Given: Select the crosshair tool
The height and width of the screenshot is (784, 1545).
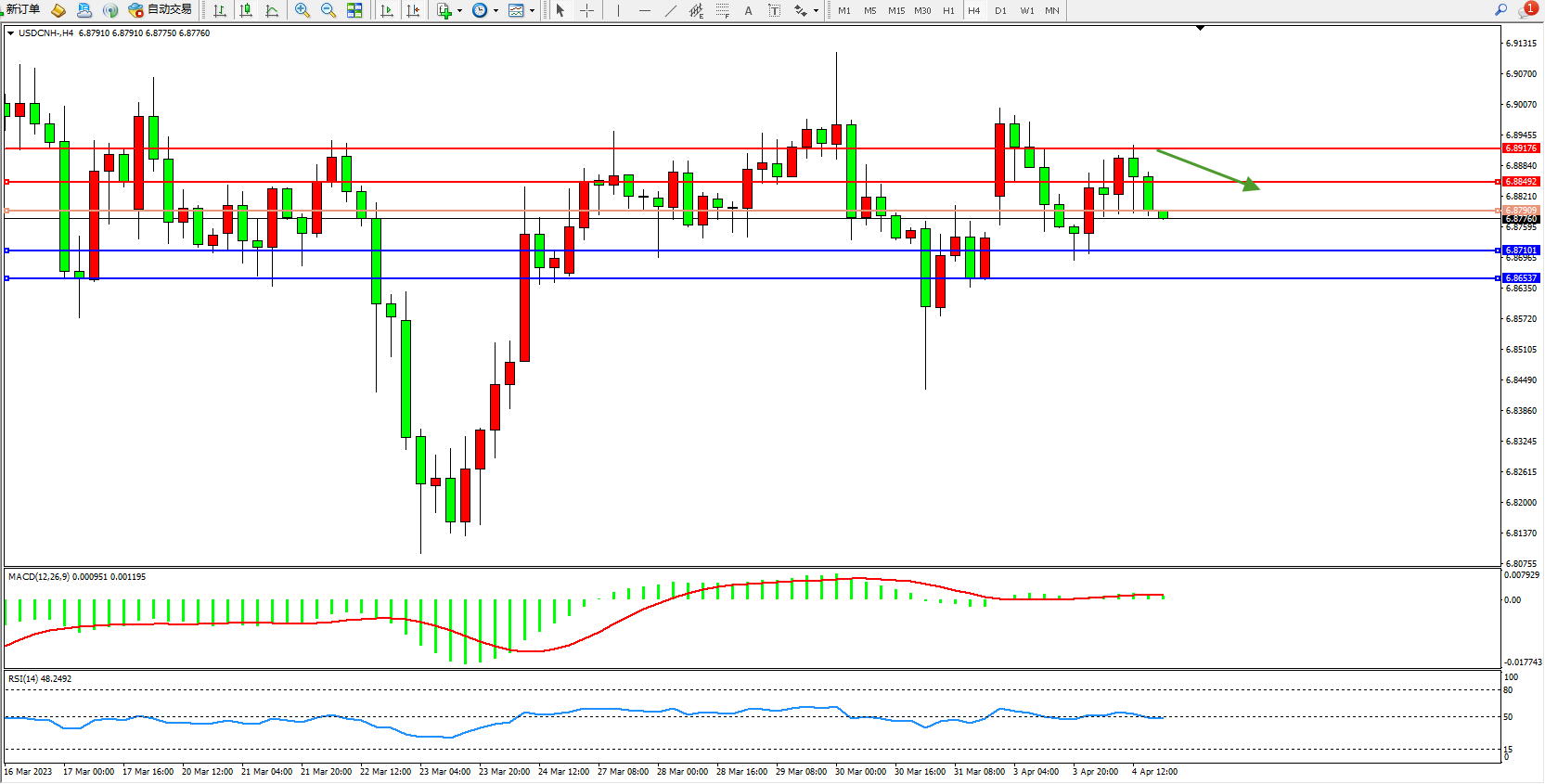Looking at the screenshot, I should [586, 10].
